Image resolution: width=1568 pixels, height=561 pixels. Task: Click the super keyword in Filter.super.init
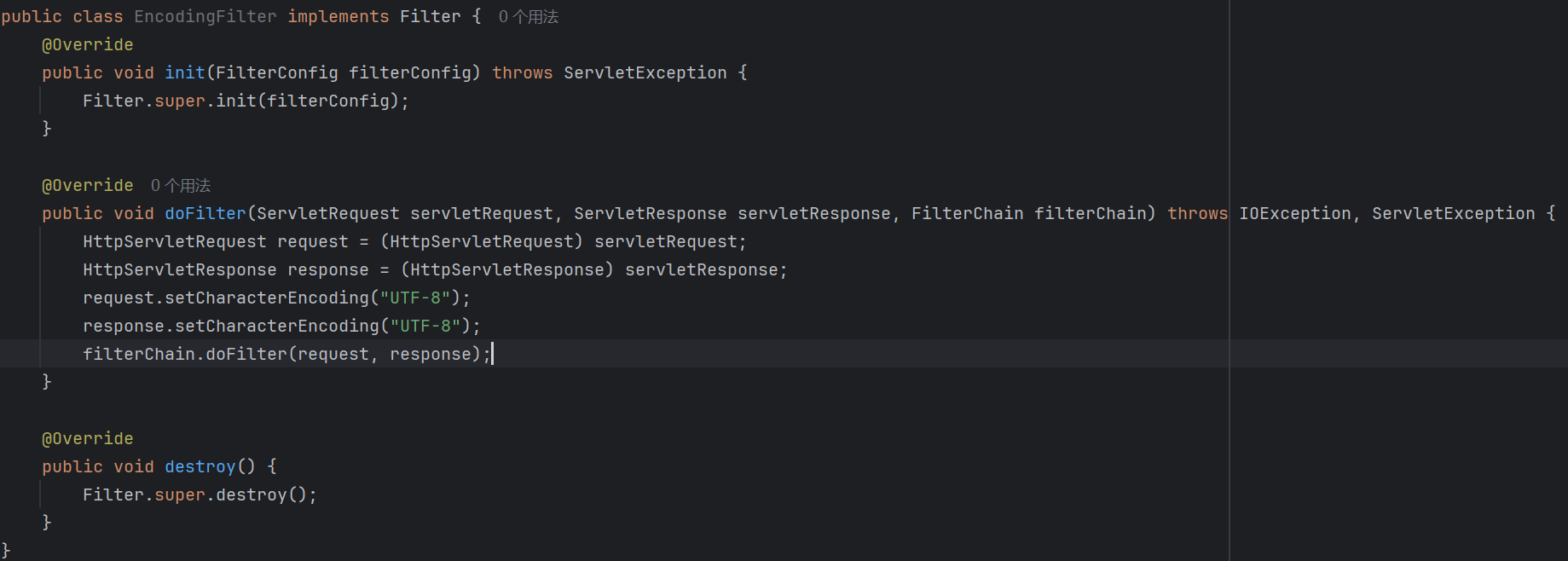[x=180, y=101]
